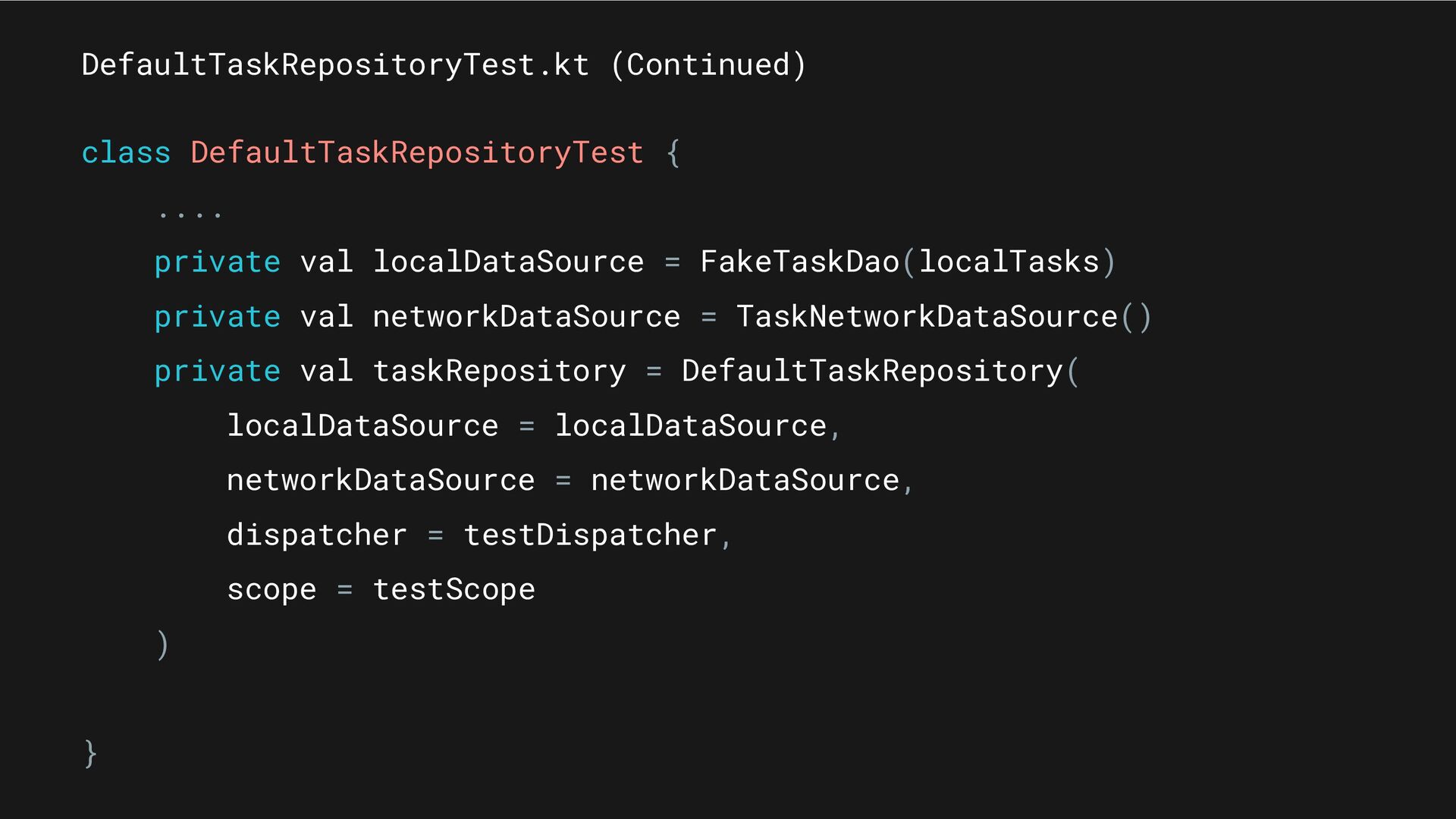Image resolution: width=1456 pixels, height=819 pixels.
Task: Click the networkDataSource parameter name in constructor
Action: tap(381, 481)
